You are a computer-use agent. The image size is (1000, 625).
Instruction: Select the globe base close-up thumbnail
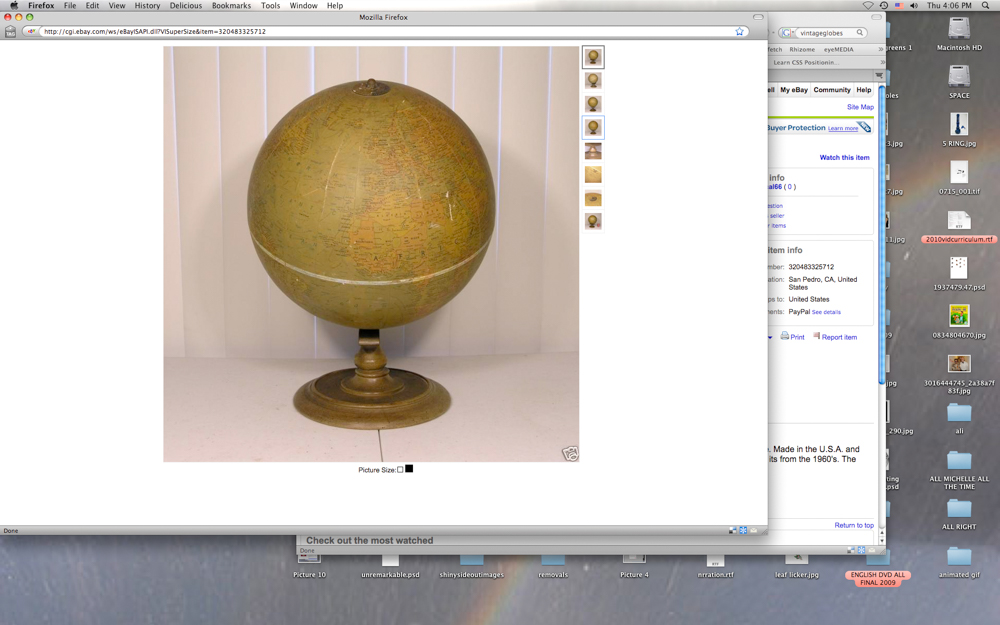click(x=593, y=151)
